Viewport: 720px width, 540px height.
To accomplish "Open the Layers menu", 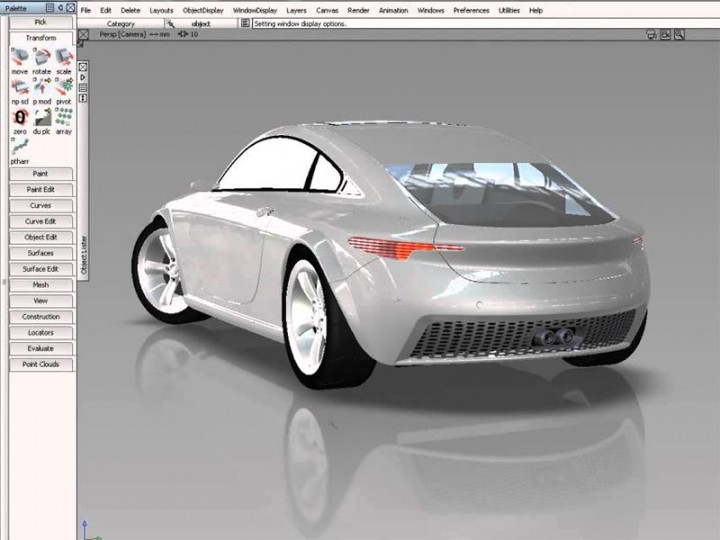I will [x=296, y=10].
